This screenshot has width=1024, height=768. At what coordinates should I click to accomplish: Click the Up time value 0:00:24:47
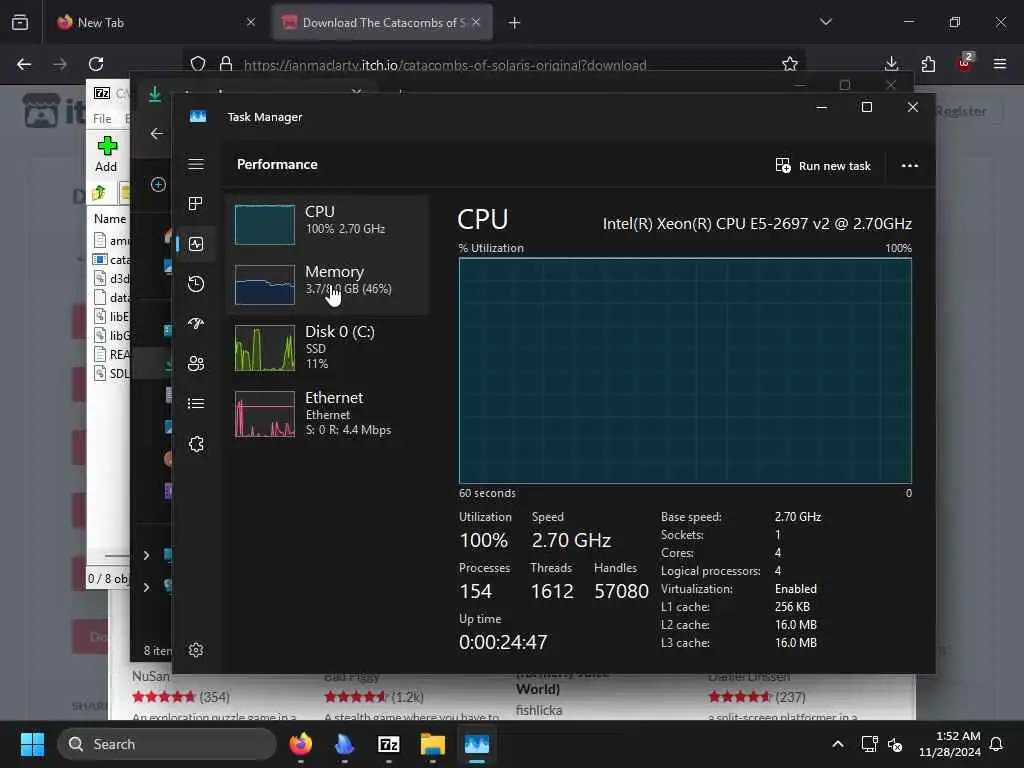[503, 642]
